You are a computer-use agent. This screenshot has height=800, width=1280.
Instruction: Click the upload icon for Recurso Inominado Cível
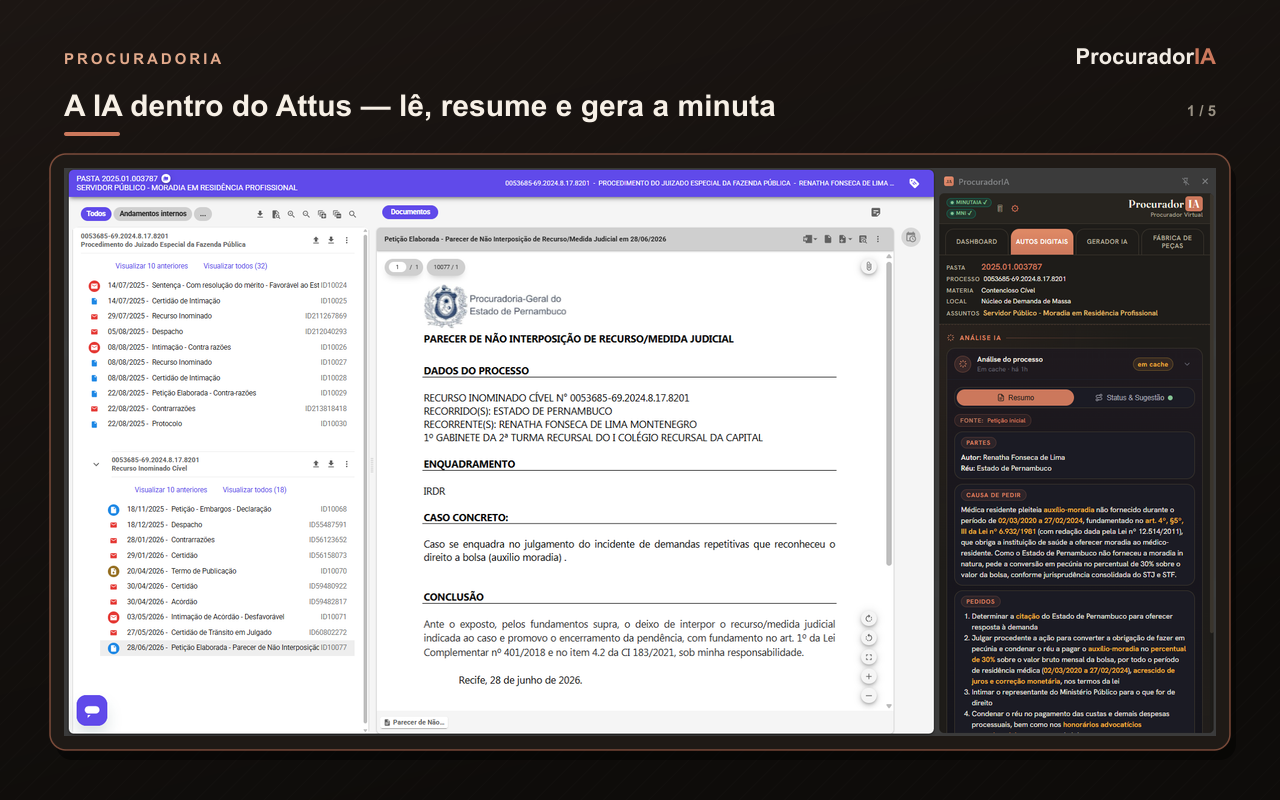point(316,464)
